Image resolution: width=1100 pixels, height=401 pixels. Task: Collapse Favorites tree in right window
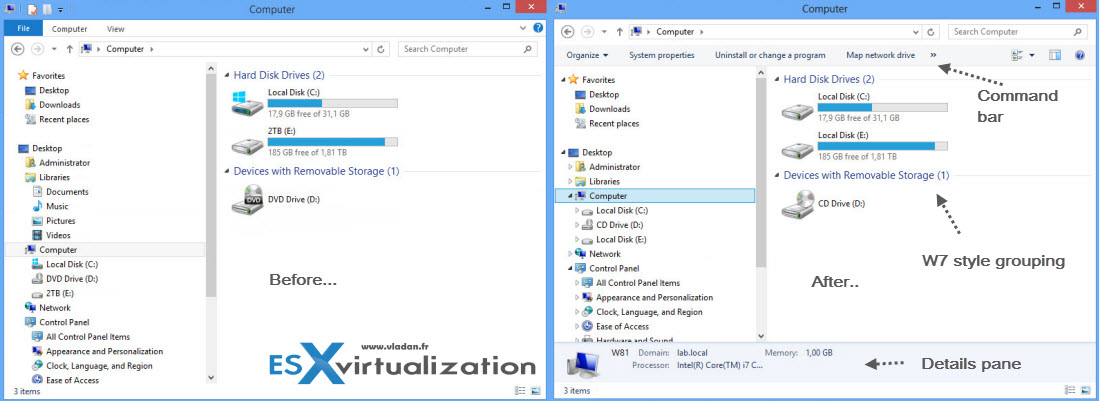tap(563, 80)
